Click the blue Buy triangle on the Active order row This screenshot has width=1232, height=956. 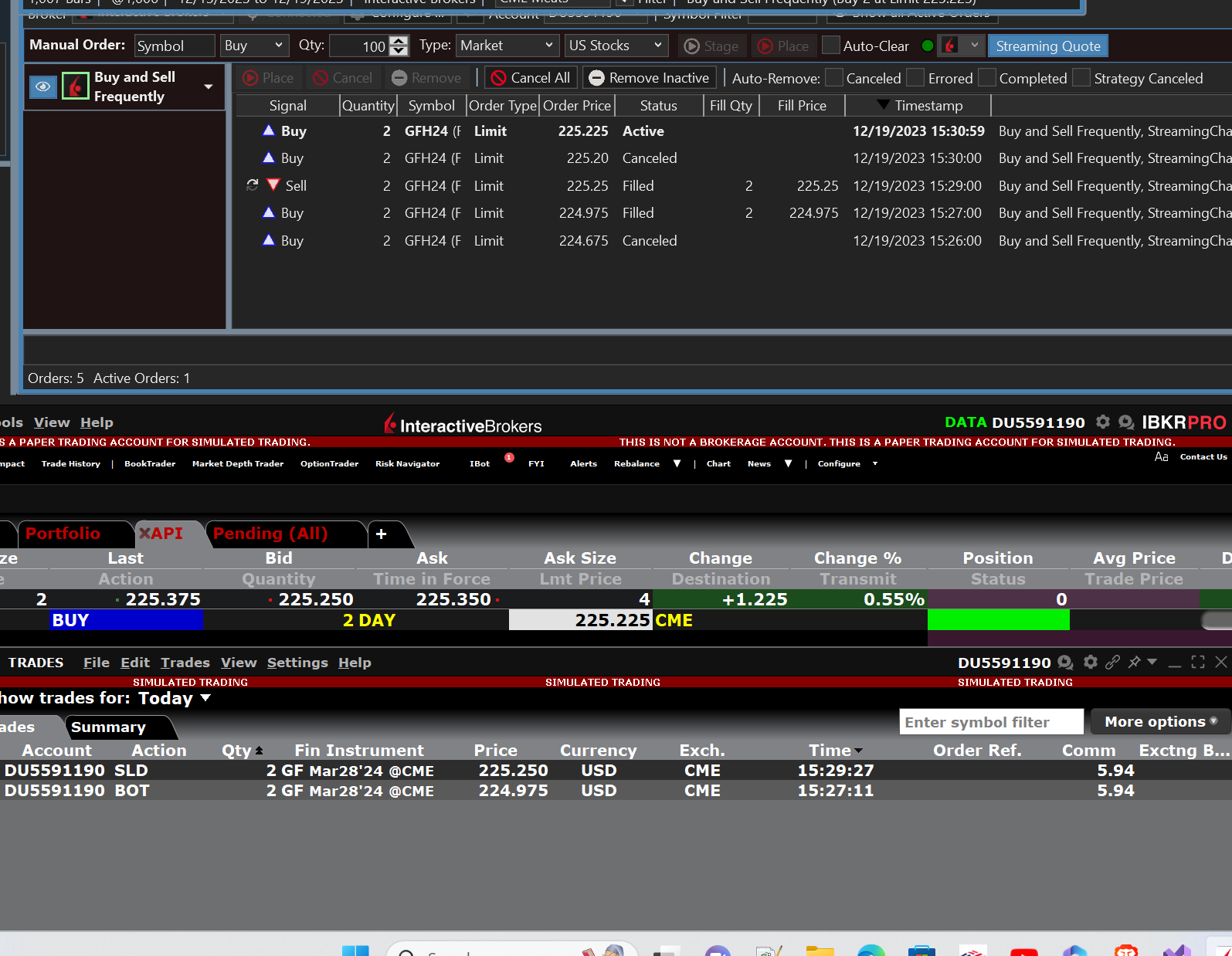coord(269,131)
